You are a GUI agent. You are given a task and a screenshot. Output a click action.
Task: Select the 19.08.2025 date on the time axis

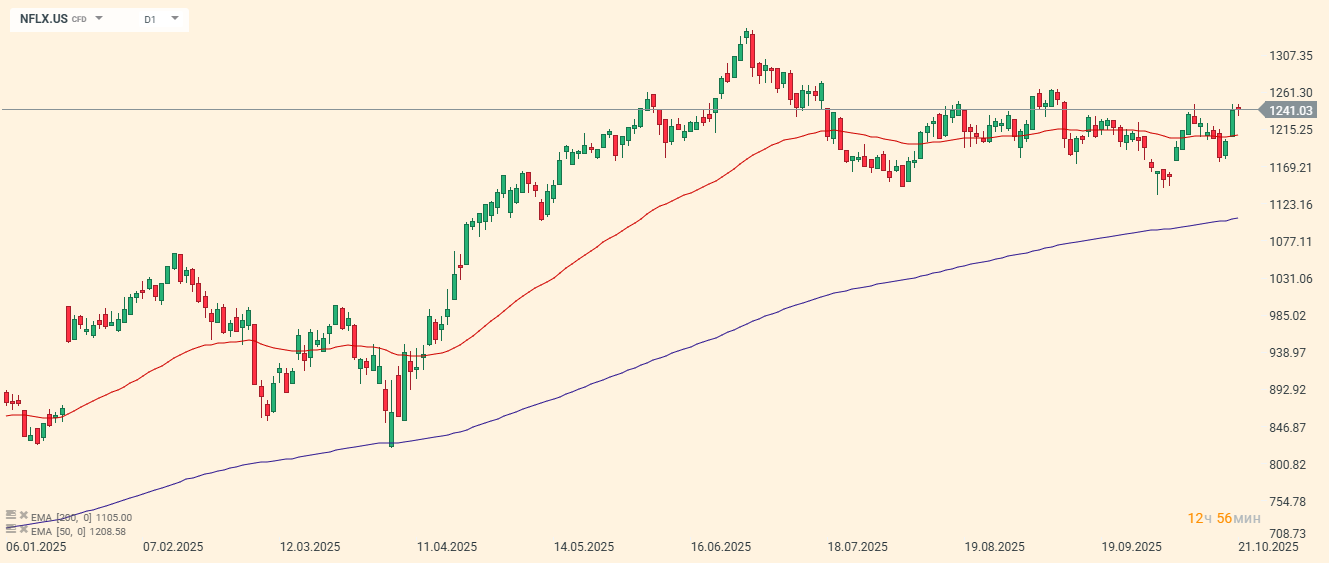(994, 547)
